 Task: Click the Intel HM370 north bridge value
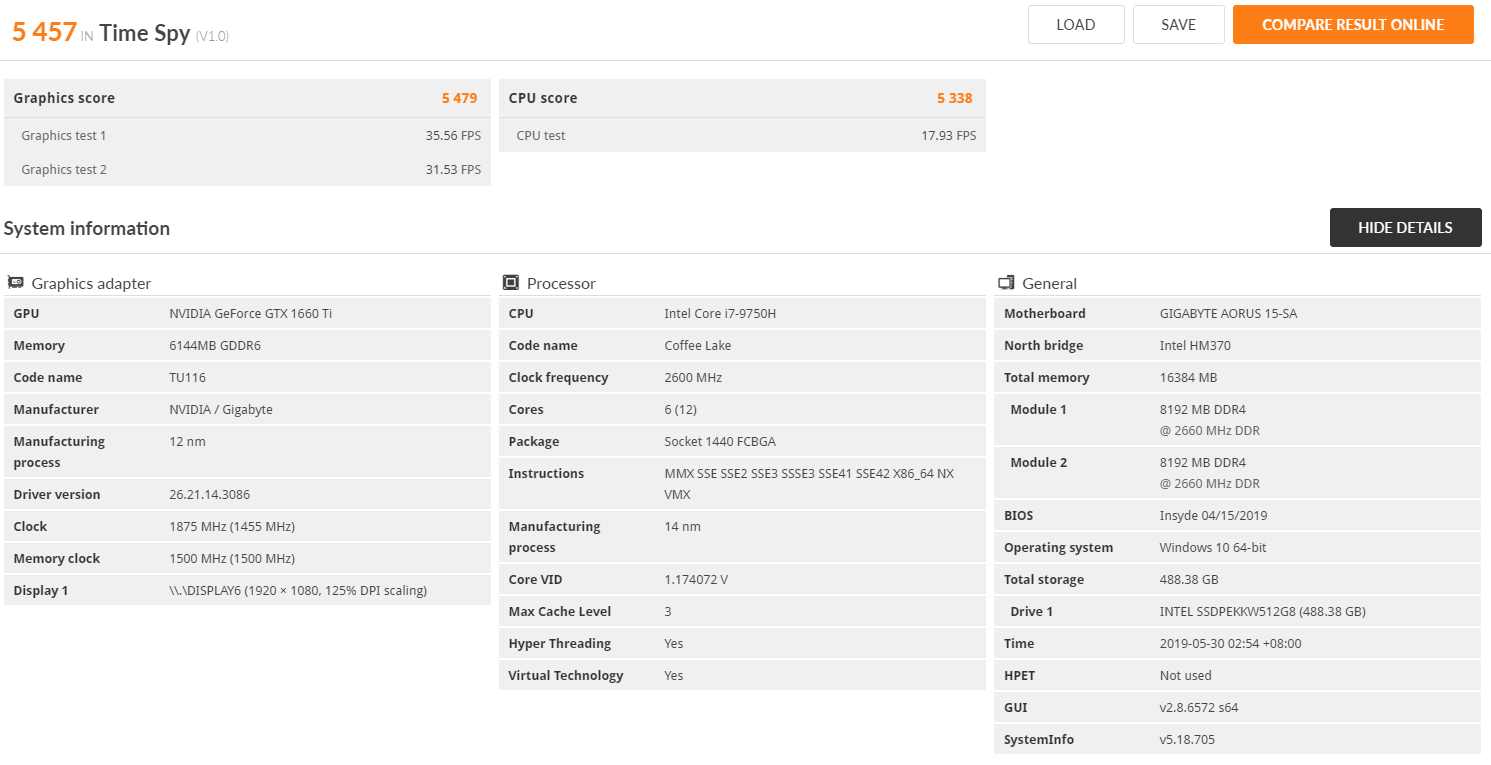pos(1195,345)
